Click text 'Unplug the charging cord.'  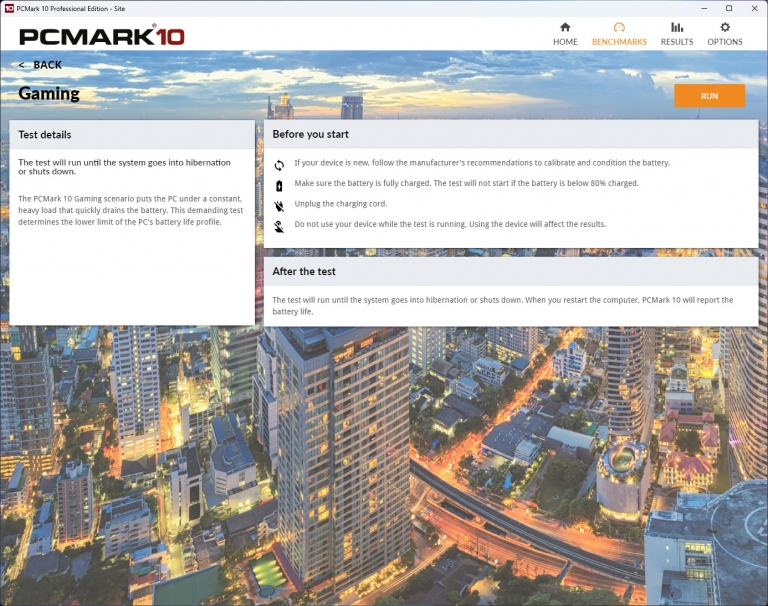click(x=341, y=204)
